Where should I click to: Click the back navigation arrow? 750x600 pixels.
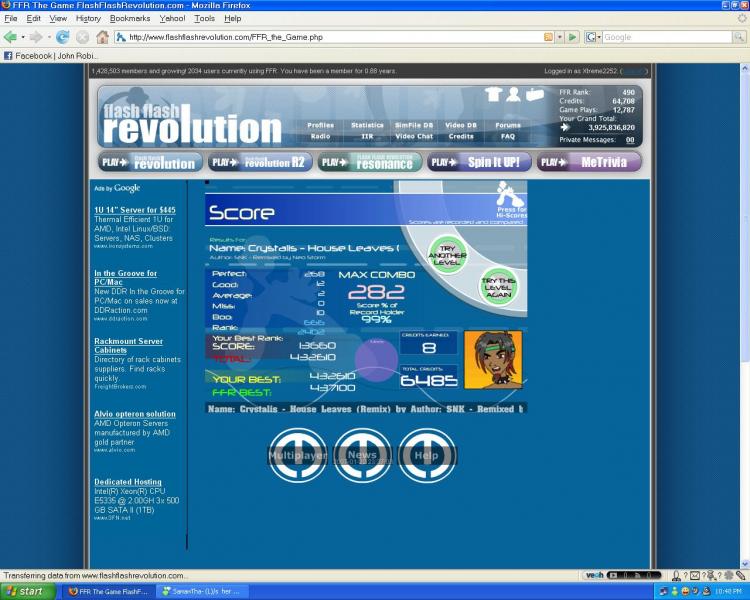(10, 37)
